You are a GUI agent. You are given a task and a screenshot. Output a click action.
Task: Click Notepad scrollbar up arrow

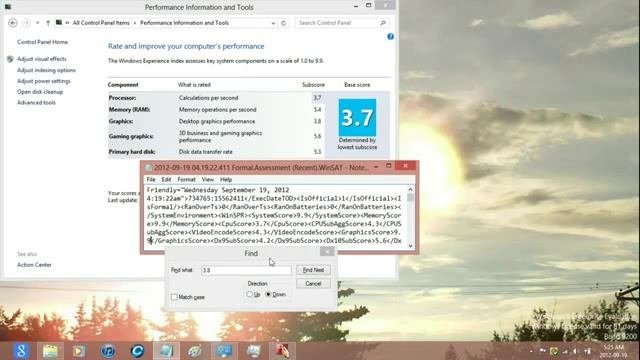pos(410,189)
